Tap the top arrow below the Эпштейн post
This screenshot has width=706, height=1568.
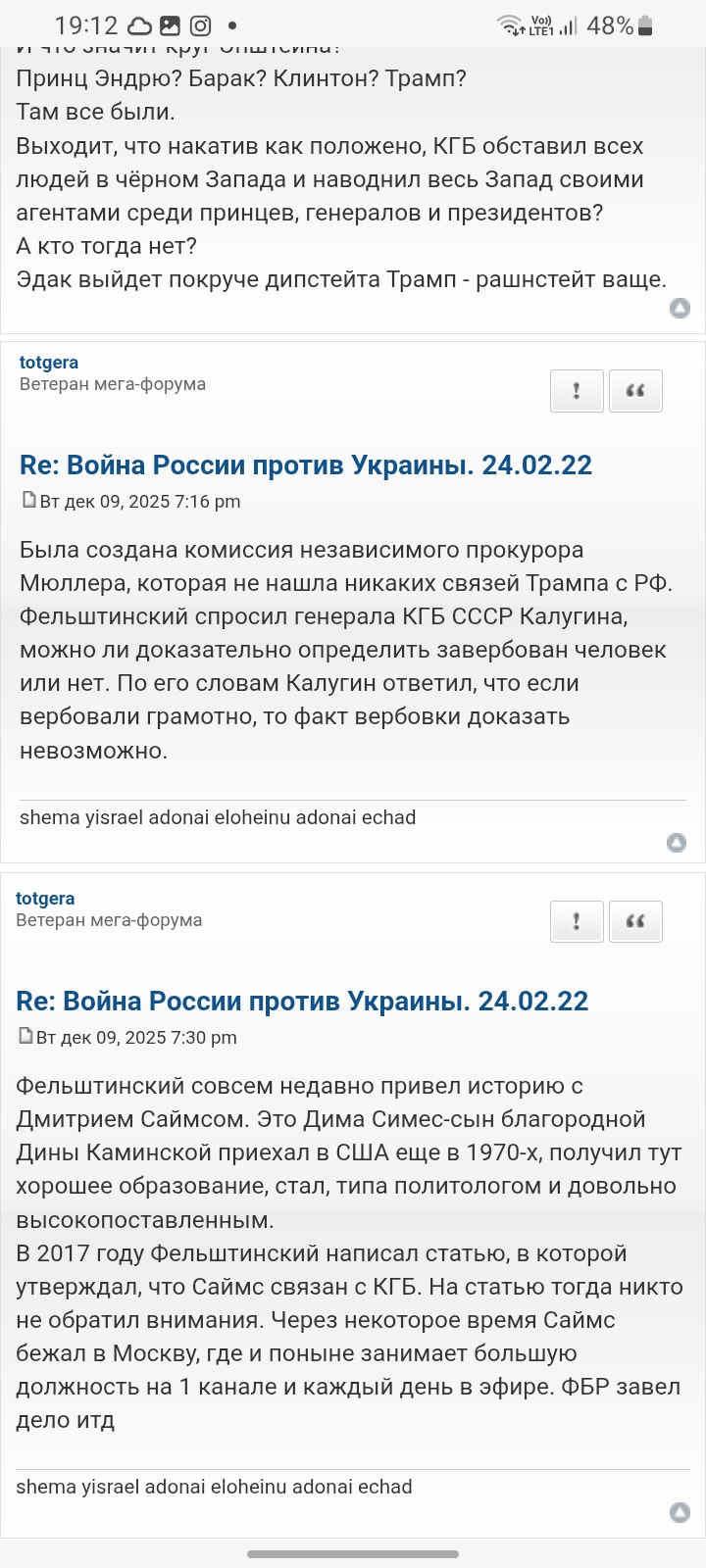coord(679,309)
